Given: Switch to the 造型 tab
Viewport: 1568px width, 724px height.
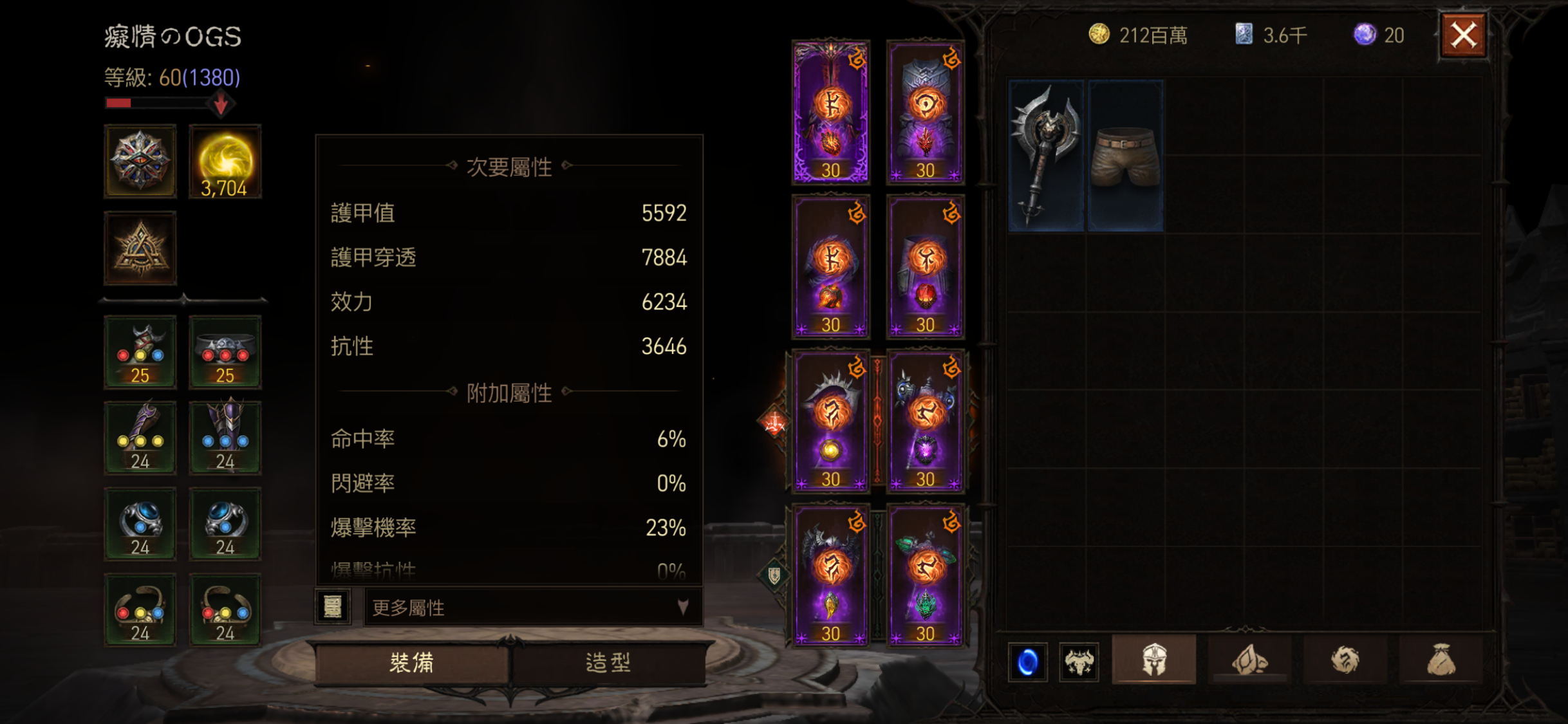Looking at the screenshot, I should tap(608, 663).
